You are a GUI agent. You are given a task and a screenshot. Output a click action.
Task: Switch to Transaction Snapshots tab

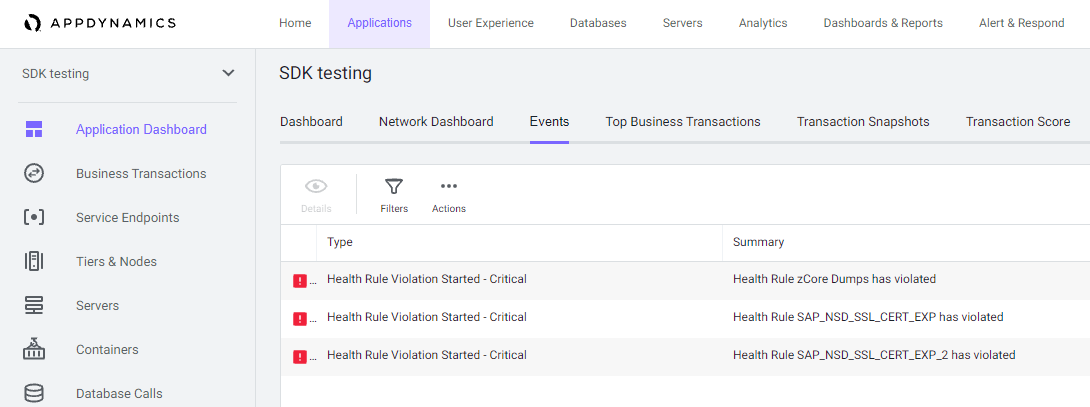coord(863,122)
